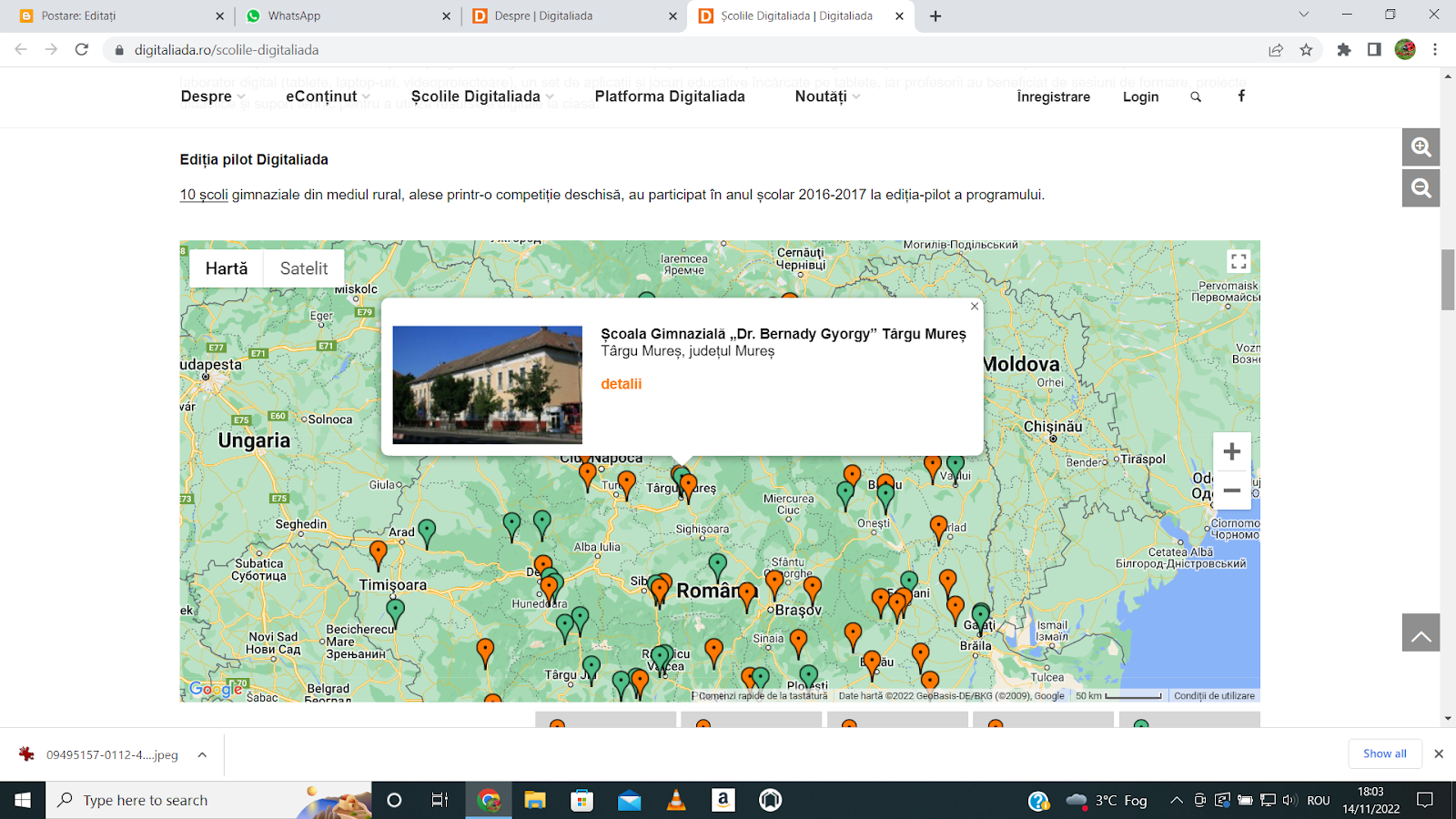
Task: Click the taskbar search box
Action: pos(208,800)
